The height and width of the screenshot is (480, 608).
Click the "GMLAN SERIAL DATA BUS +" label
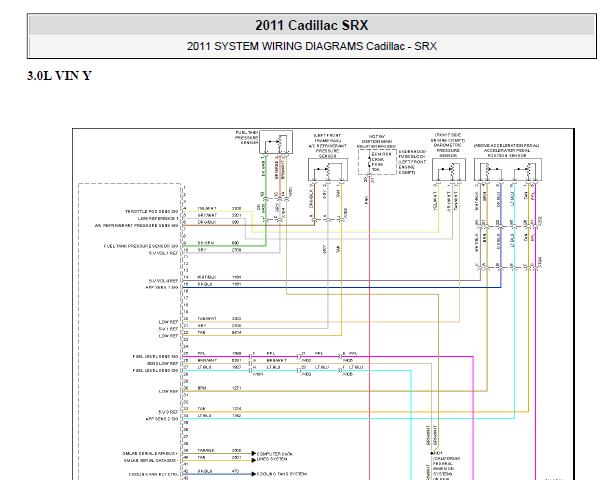pos(150,454)
